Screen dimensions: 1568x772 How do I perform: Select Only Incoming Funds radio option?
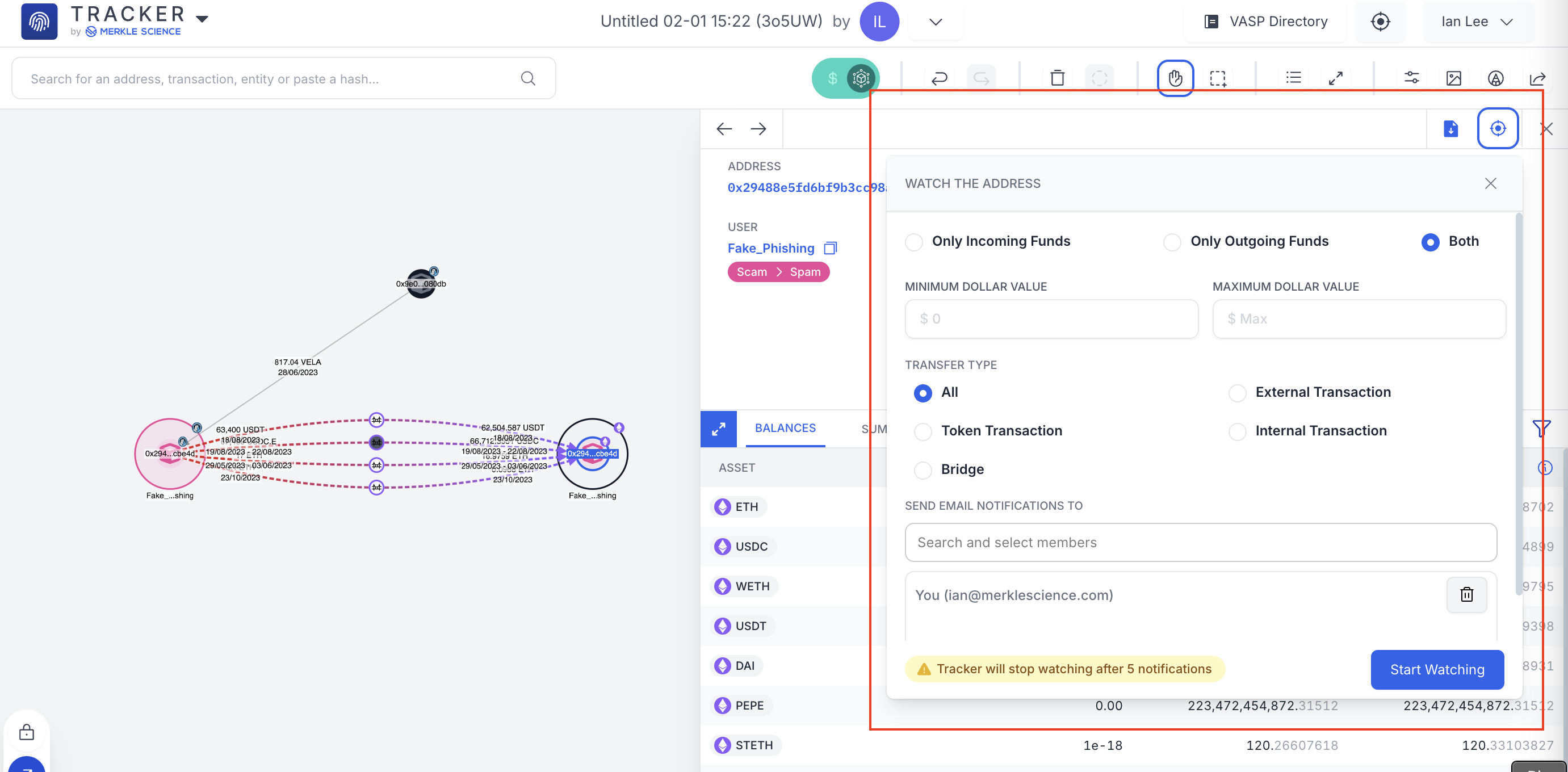point(913,242)
